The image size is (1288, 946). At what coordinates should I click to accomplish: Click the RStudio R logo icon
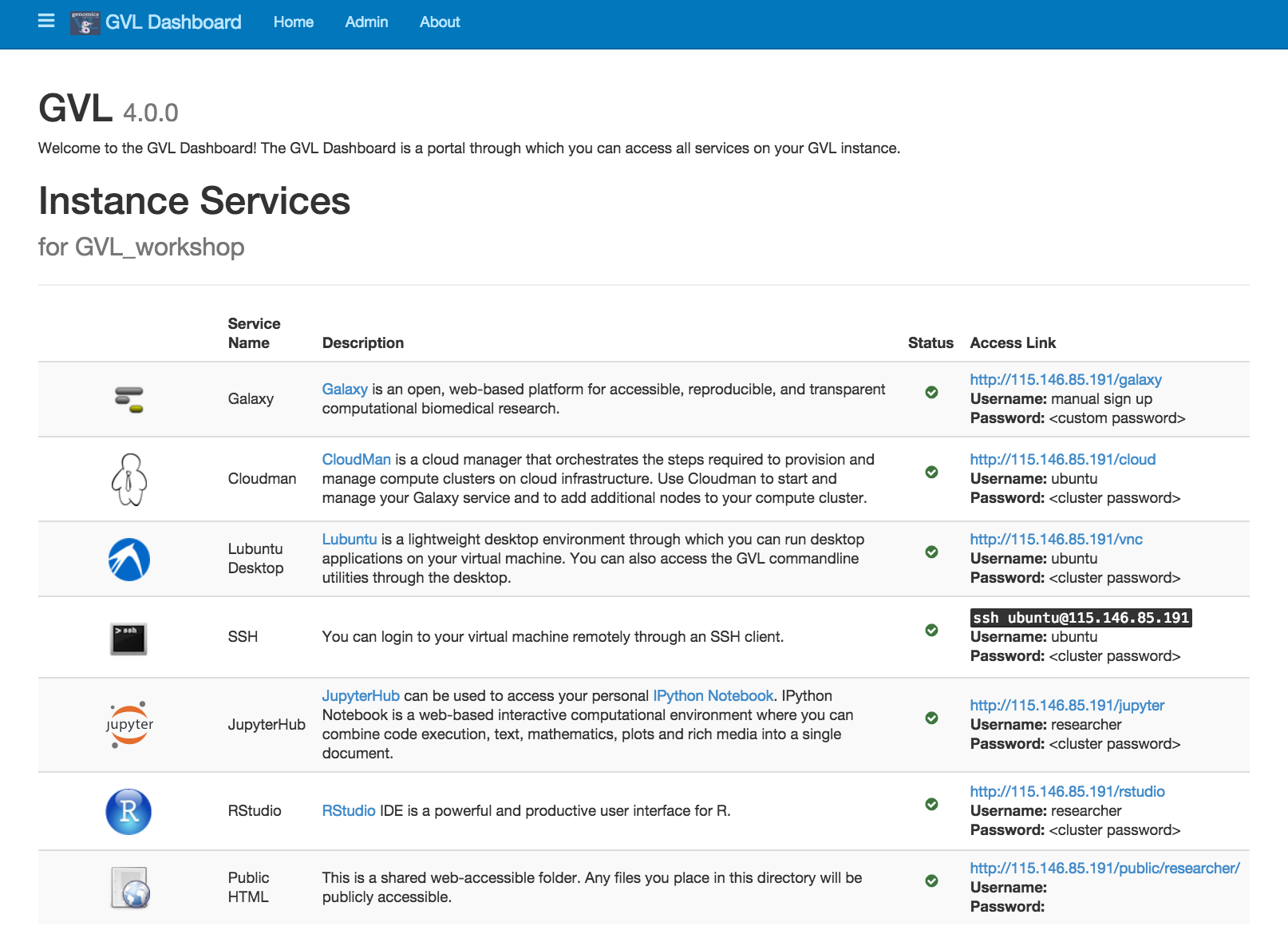click(128, 812)
